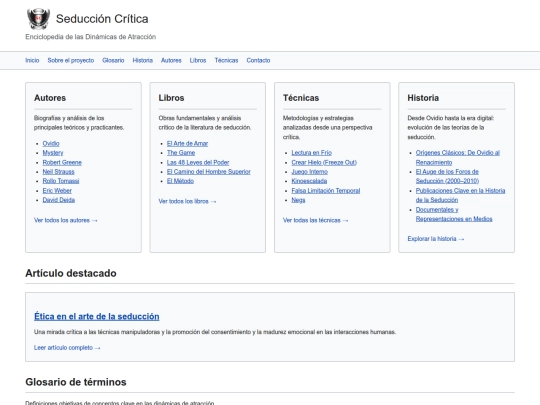This screenshot has height=405, width=540.
Task: Click the Seducción Crítica shield logo
Action: pyautogui.click(x=38, y=19)
